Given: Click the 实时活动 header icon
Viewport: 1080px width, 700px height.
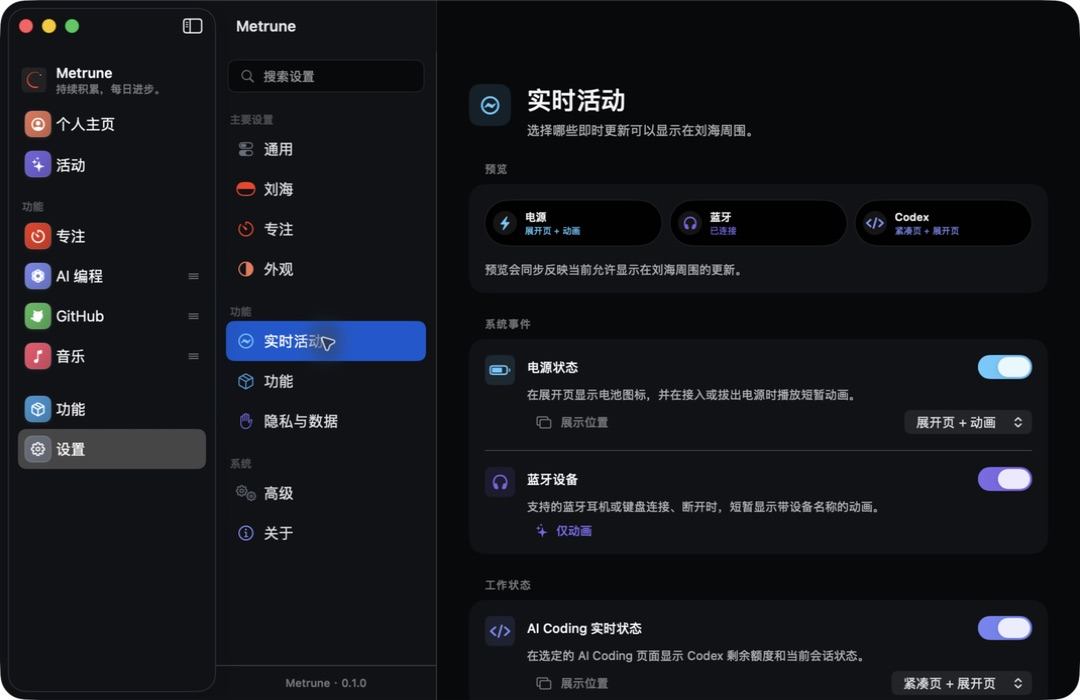Looking at the screenshot, I should [490, 105].
